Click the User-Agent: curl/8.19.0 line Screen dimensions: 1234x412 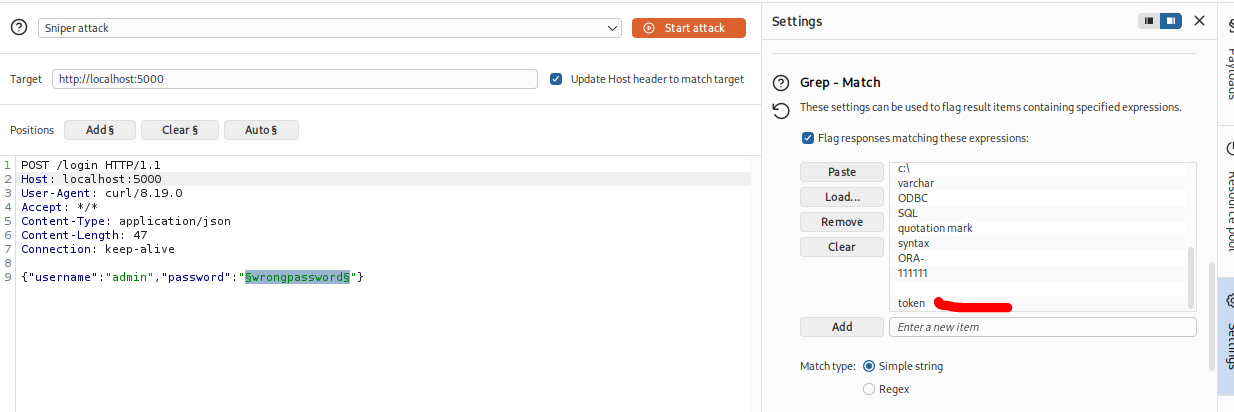pyautogui.click(x=101, y=193)
